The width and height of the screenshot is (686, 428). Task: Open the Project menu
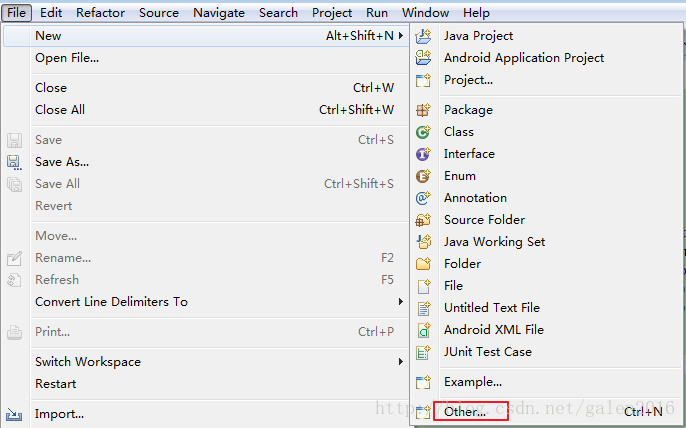pos(332,13)
